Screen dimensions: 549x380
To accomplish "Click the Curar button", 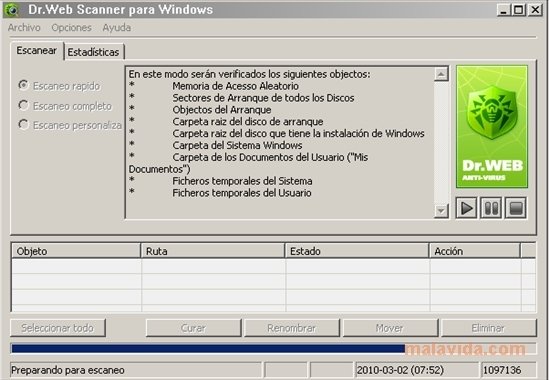I will pos(193,328).
